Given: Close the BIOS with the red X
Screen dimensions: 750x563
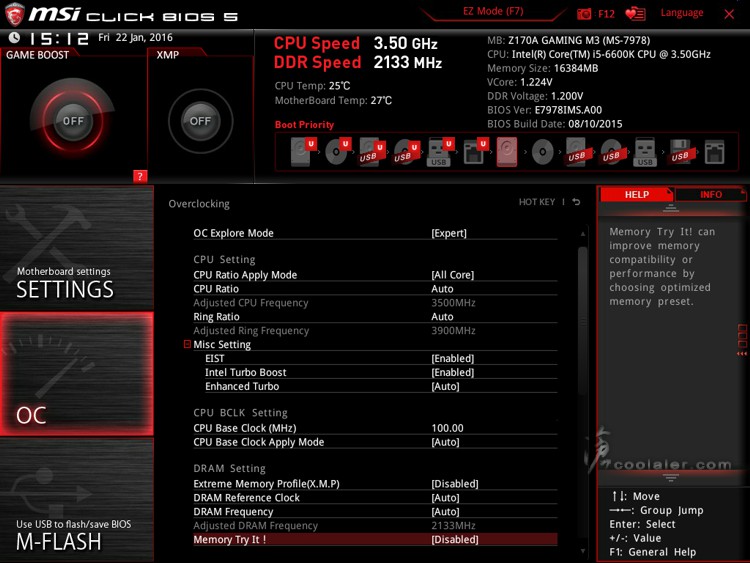Looking at the screenshot, I should tap(729, 14).
